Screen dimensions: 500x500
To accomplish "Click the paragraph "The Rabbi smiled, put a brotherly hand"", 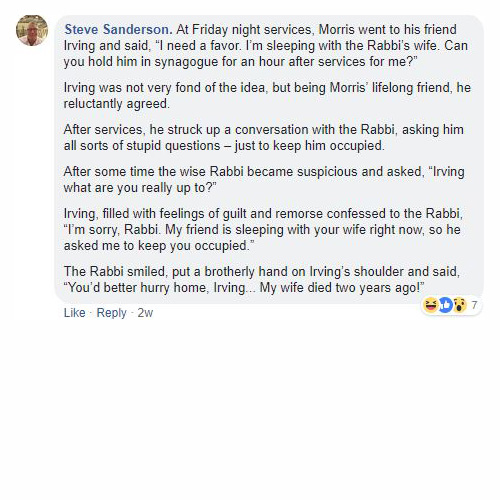I will (x=262, y=279).
